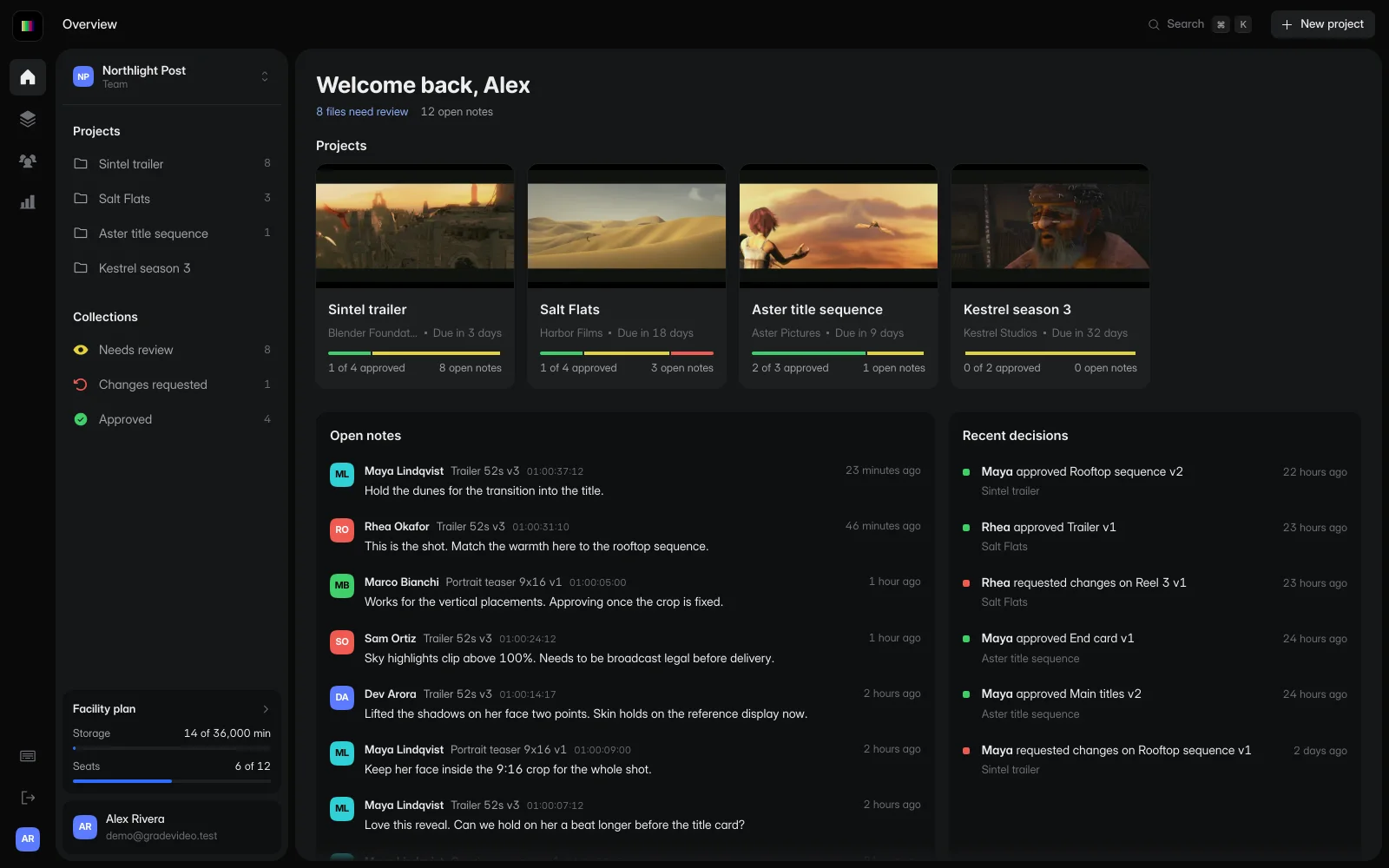The image size is (1389, 868).
Task: Open the Kestrel season 3 project thumbnail
Action: click(x=1050, y=226)
